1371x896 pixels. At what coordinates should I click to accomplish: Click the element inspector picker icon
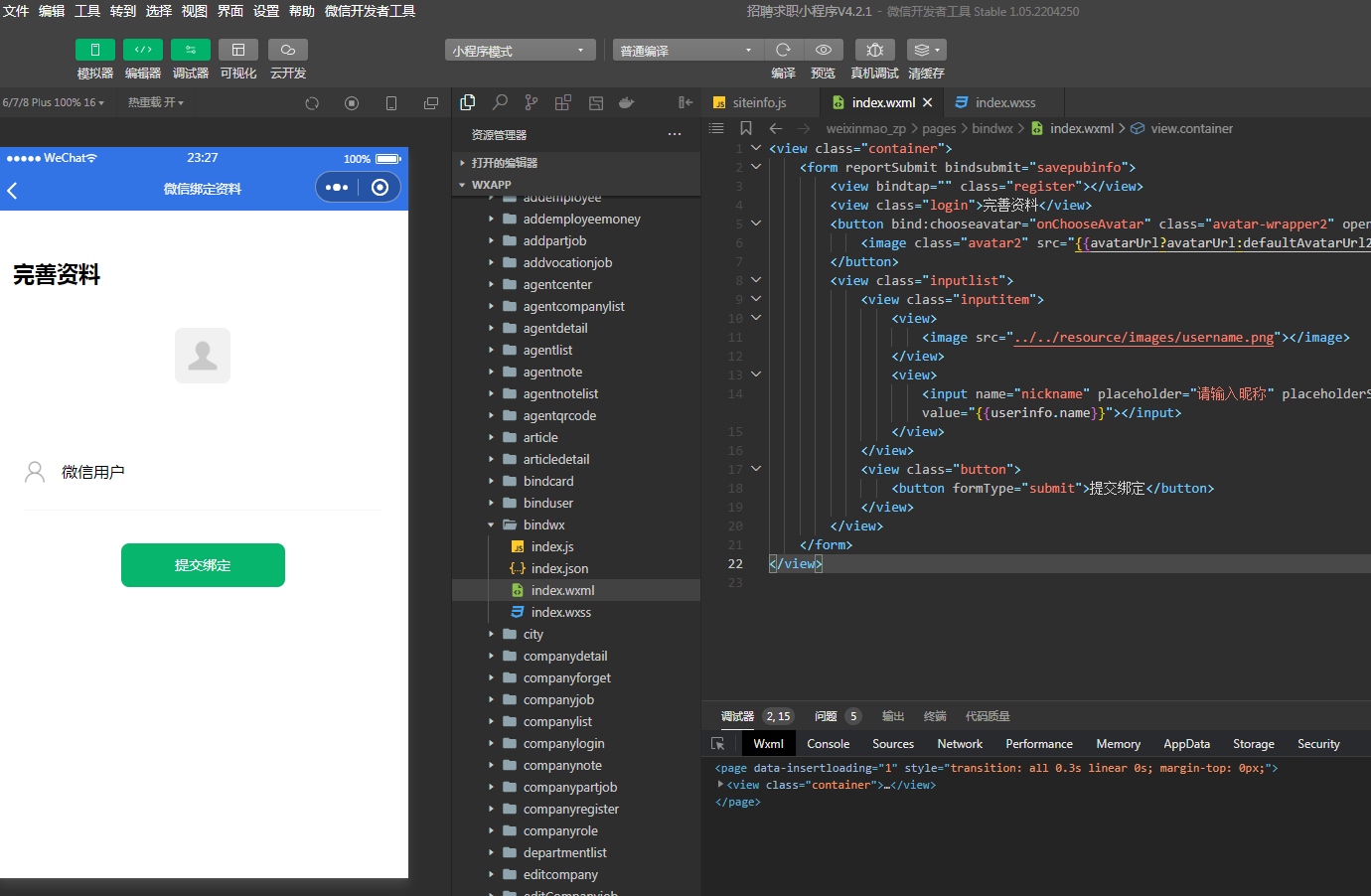pyautogui.click(x=718, y=744)
